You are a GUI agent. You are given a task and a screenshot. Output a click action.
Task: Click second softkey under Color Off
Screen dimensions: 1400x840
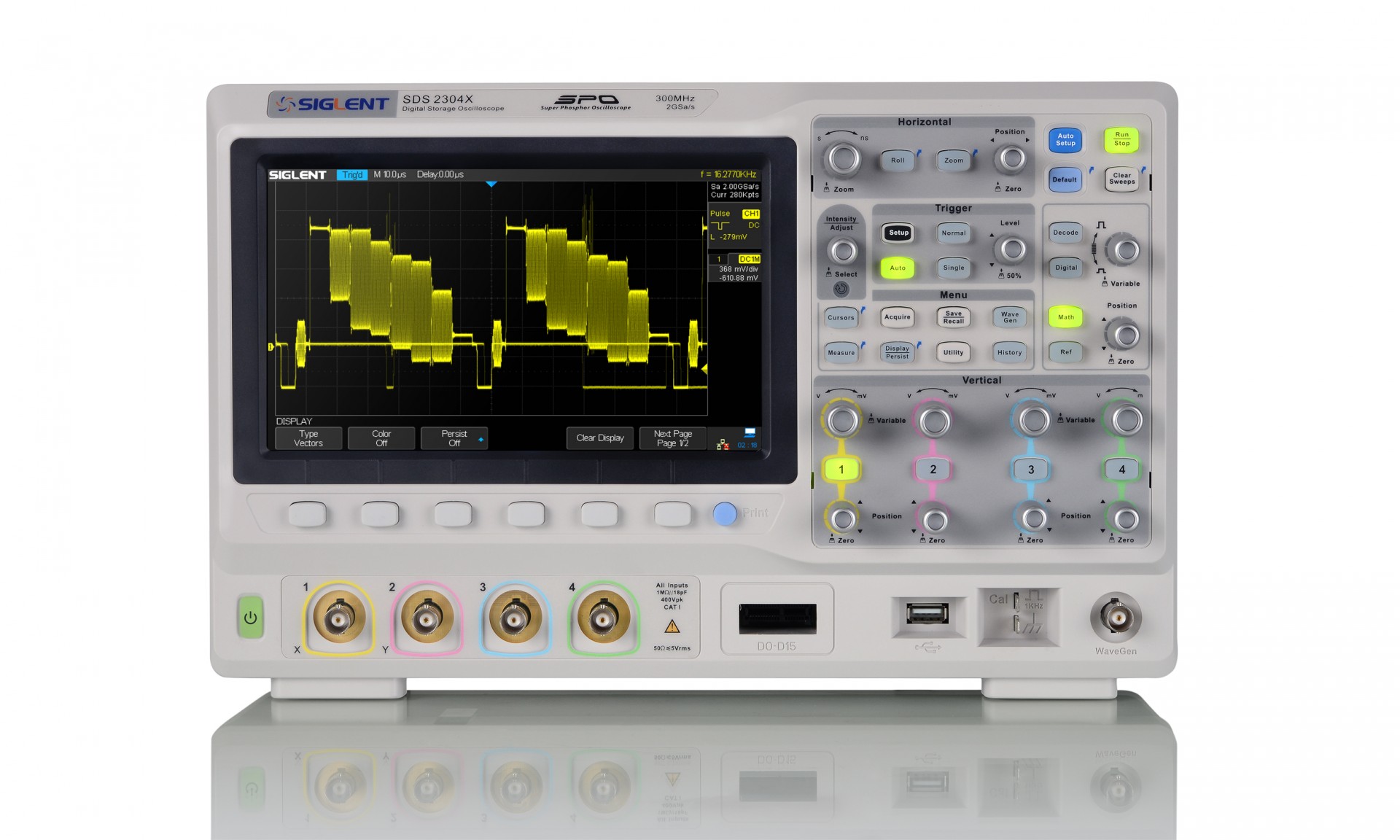click(380, 513)
